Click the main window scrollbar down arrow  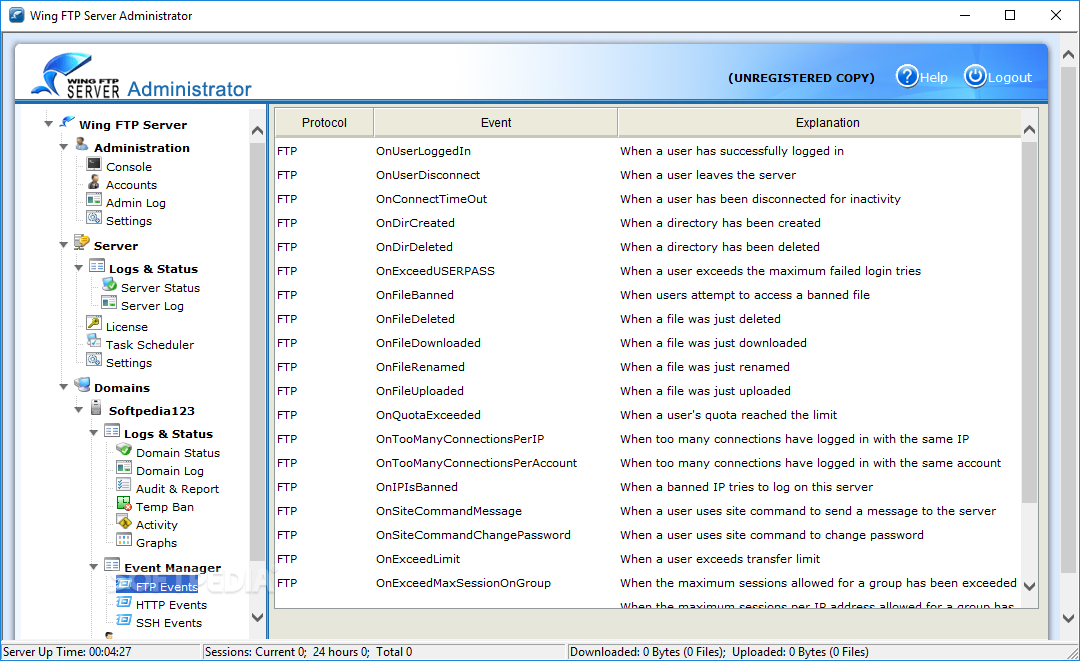1068,618
